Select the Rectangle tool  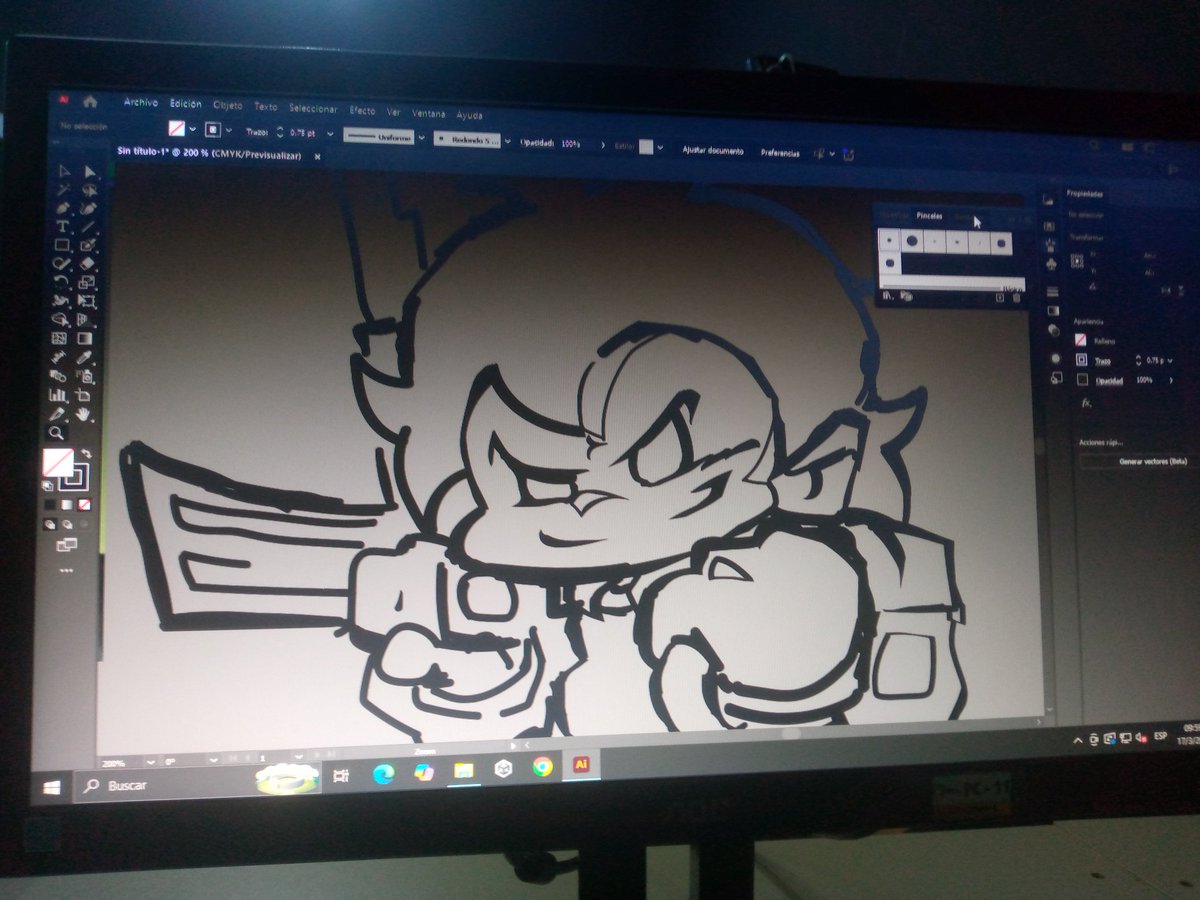(x=62, y=244)
